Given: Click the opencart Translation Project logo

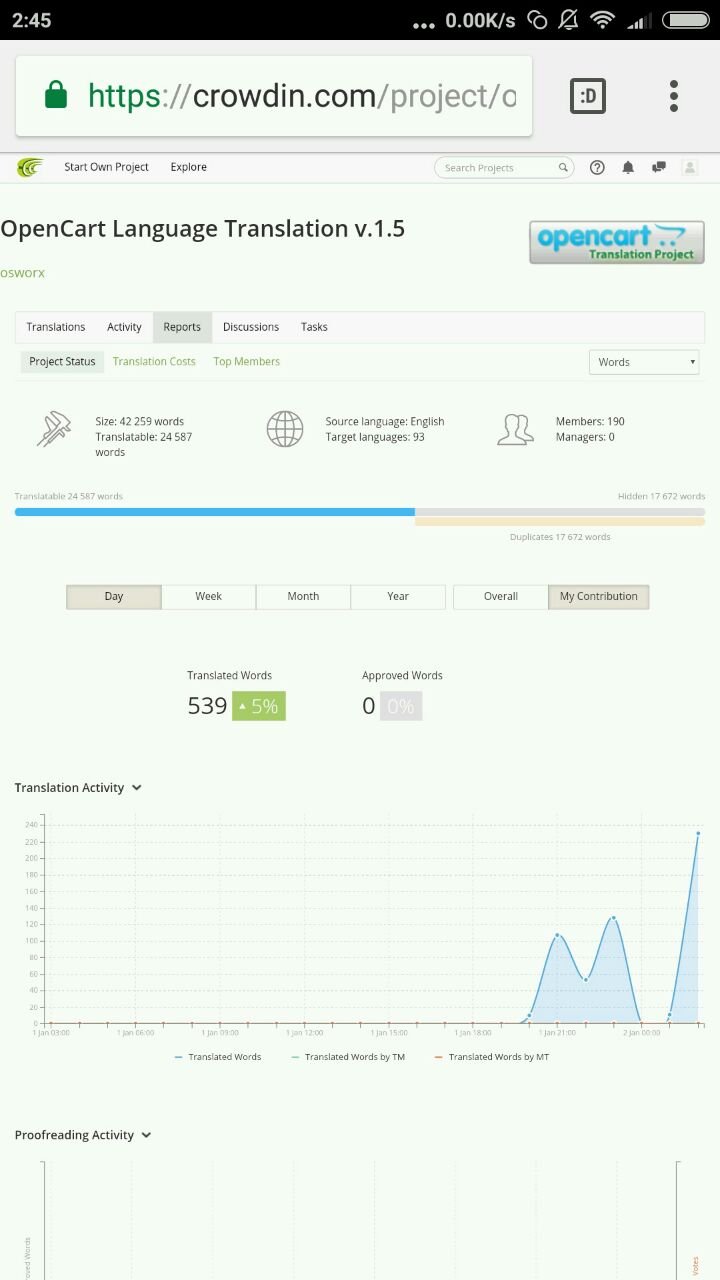Looking at the screenshot, I should (x=617, y=242).
